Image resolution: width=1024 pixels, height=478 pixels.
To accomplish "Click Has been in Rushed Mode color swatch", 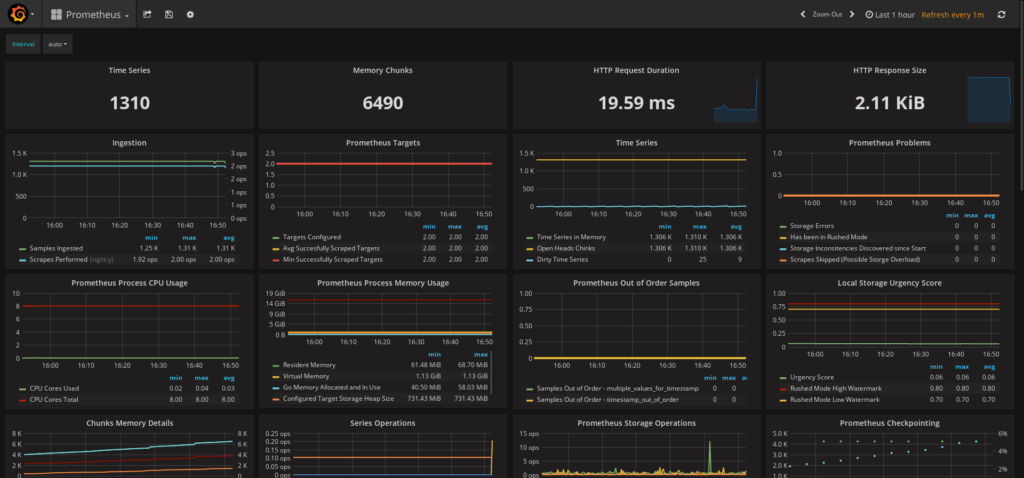I will click(x=783, y=237).
